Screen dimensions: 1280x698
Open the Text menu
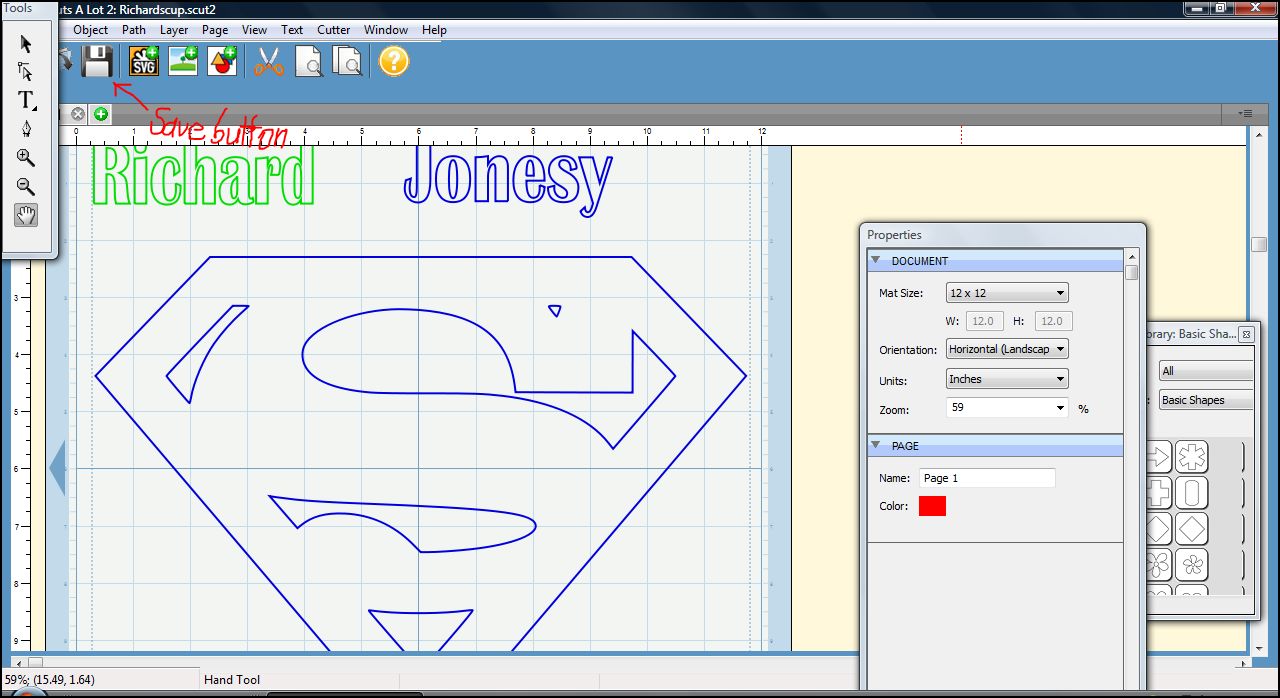click(292, 30)
